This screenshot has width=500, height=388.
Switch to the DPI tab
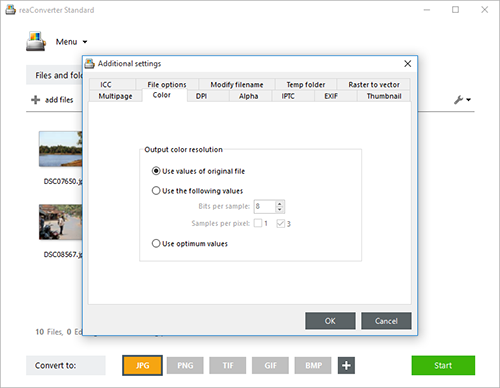pos(201,96)
